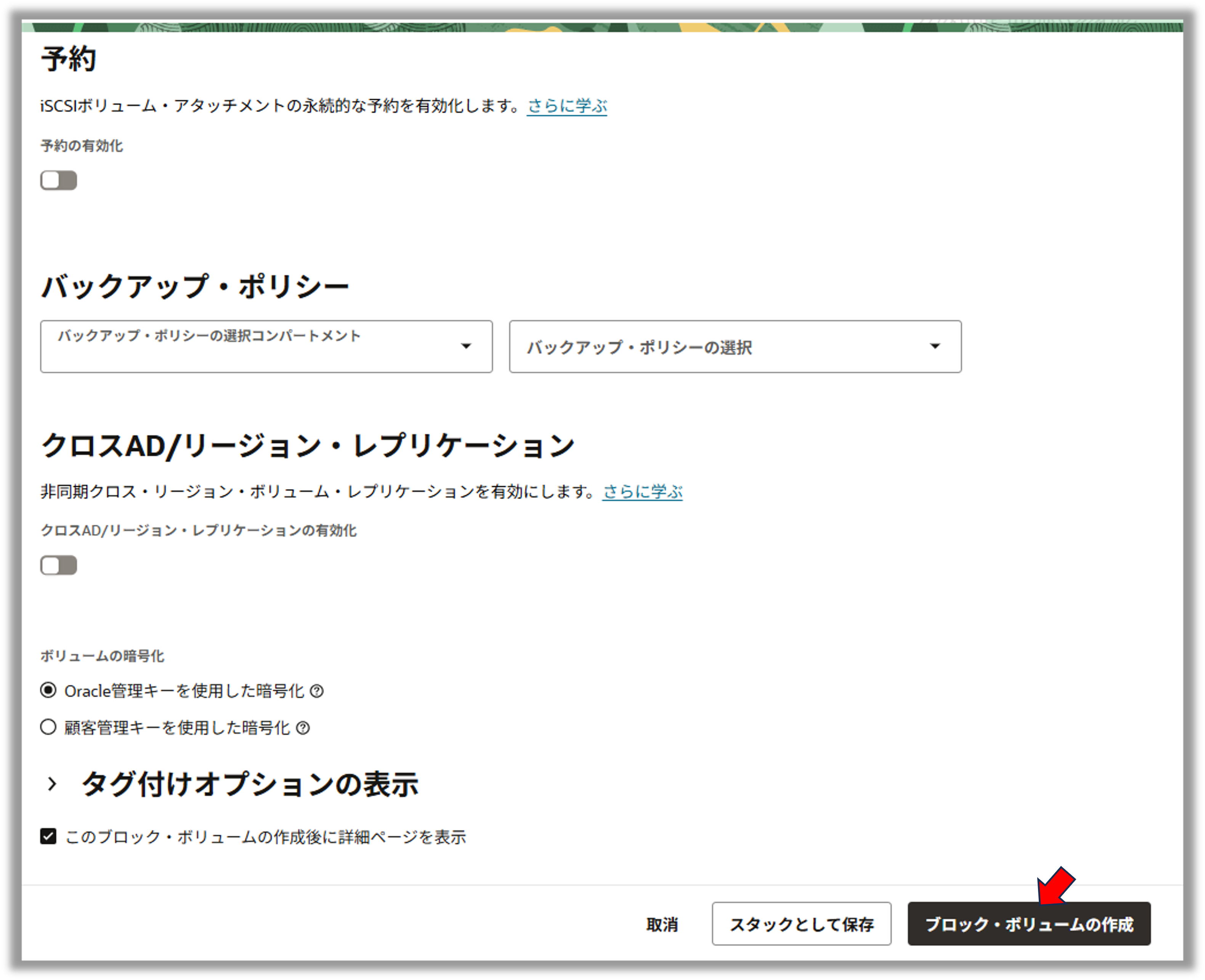Select Oracle管理キーを使用した暗号化 radio button
Viewport: 1205px width, 980px height.
pos(48,690)
